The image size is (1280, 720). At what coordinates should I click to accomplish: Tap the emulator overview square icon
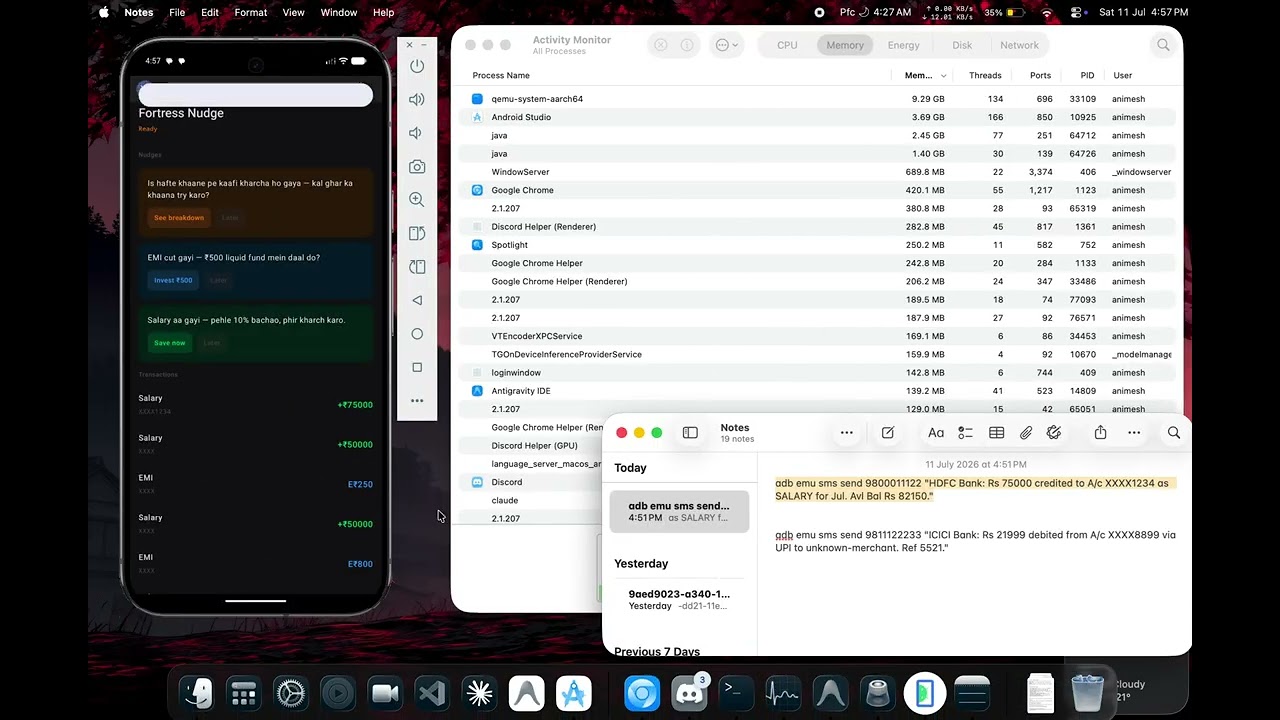[x=417, y=367]
